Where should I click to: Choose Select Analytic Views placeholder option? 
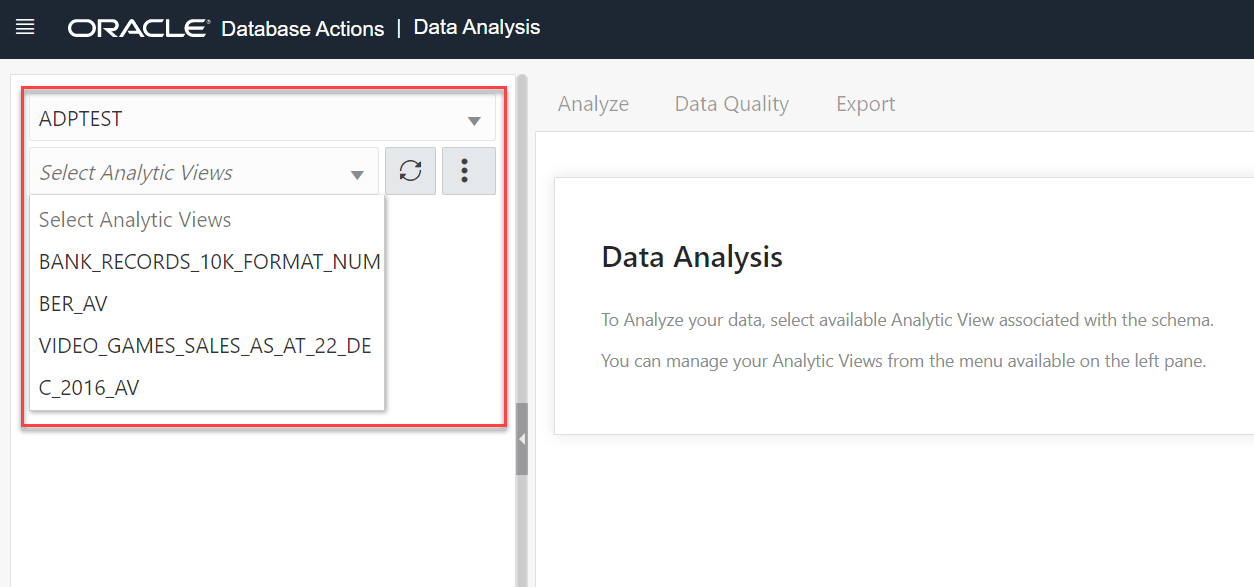coord(134,219)
